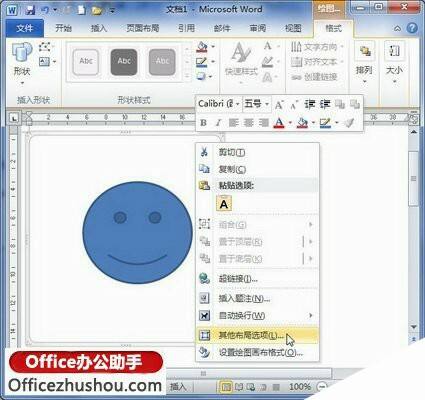
Task: Apply the dark gray Abc shape style
Action: pyautogui.click(x=124, y=62)
